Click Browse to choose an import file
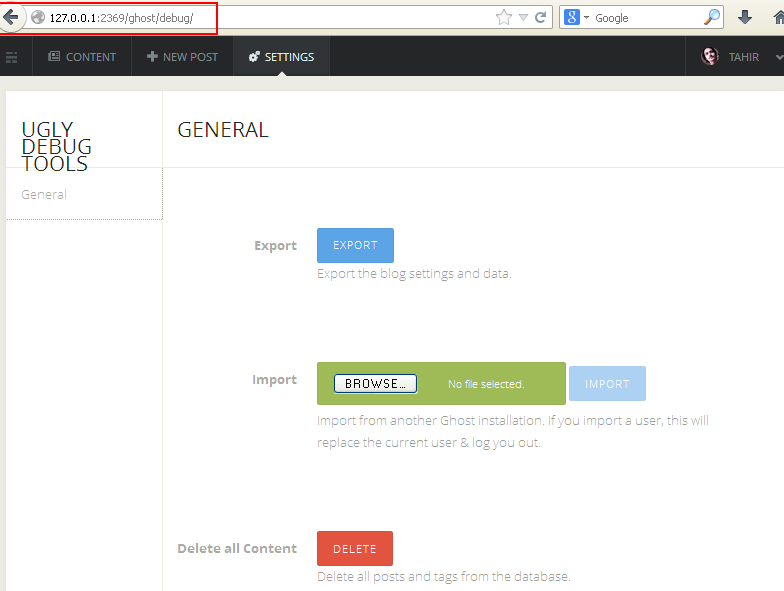The image size is (784, 591). click(375, 384)
